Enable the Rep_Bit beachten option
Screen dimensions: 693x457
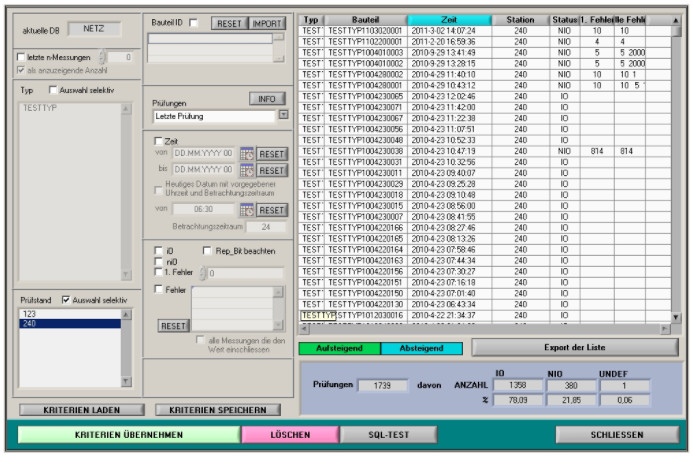tap(207, 251)
